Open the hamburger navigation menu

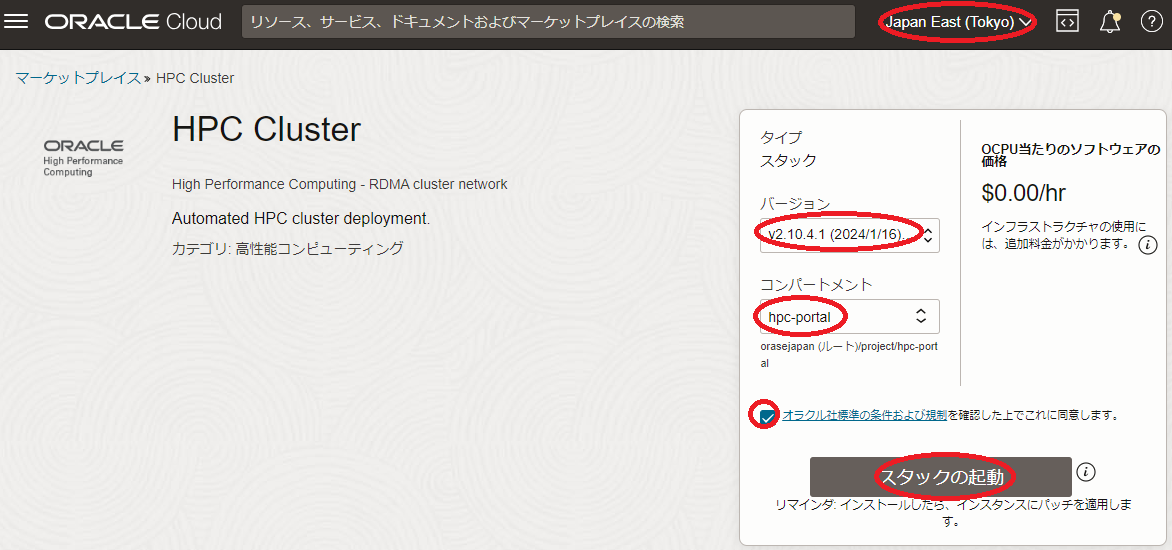point(17,22)
